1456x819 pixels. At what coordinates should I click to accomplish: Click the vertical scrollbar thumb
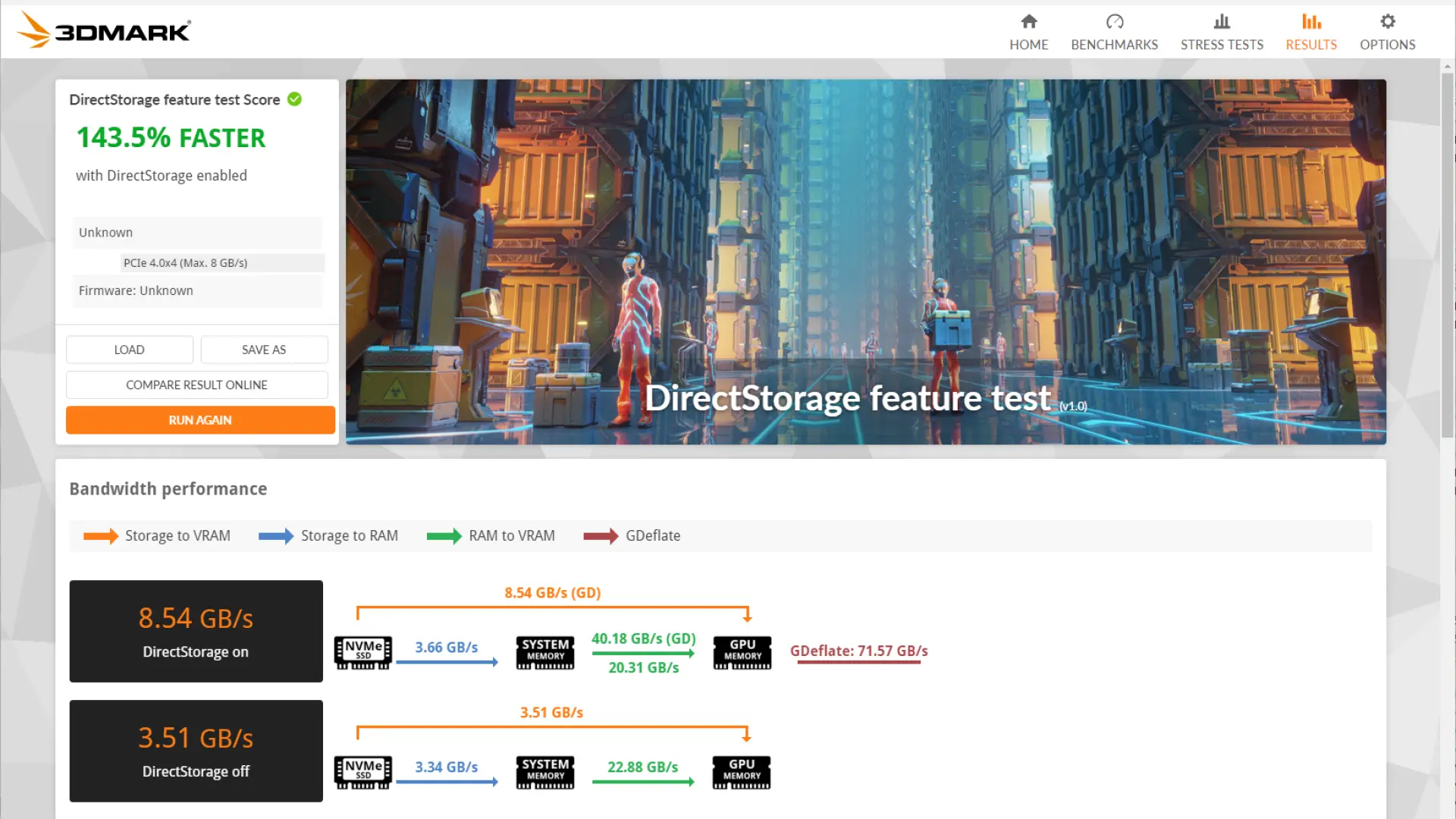point(1448,254)
